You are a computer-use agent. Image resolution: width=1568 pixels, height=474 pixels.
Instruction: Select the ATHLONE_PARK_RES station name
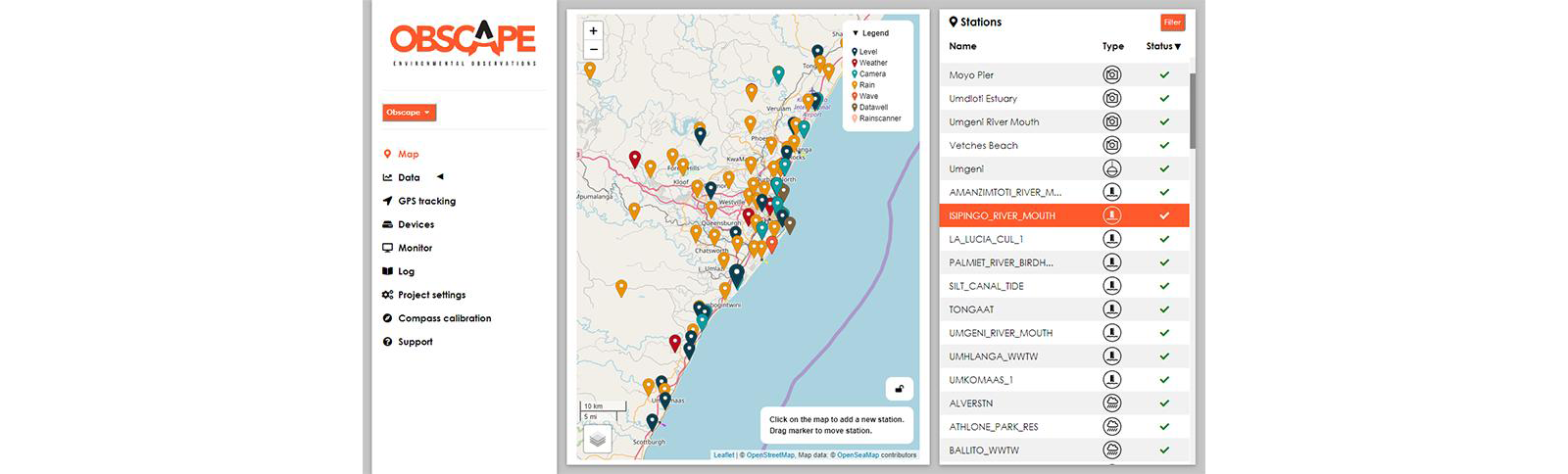click(x=994, y=427)
